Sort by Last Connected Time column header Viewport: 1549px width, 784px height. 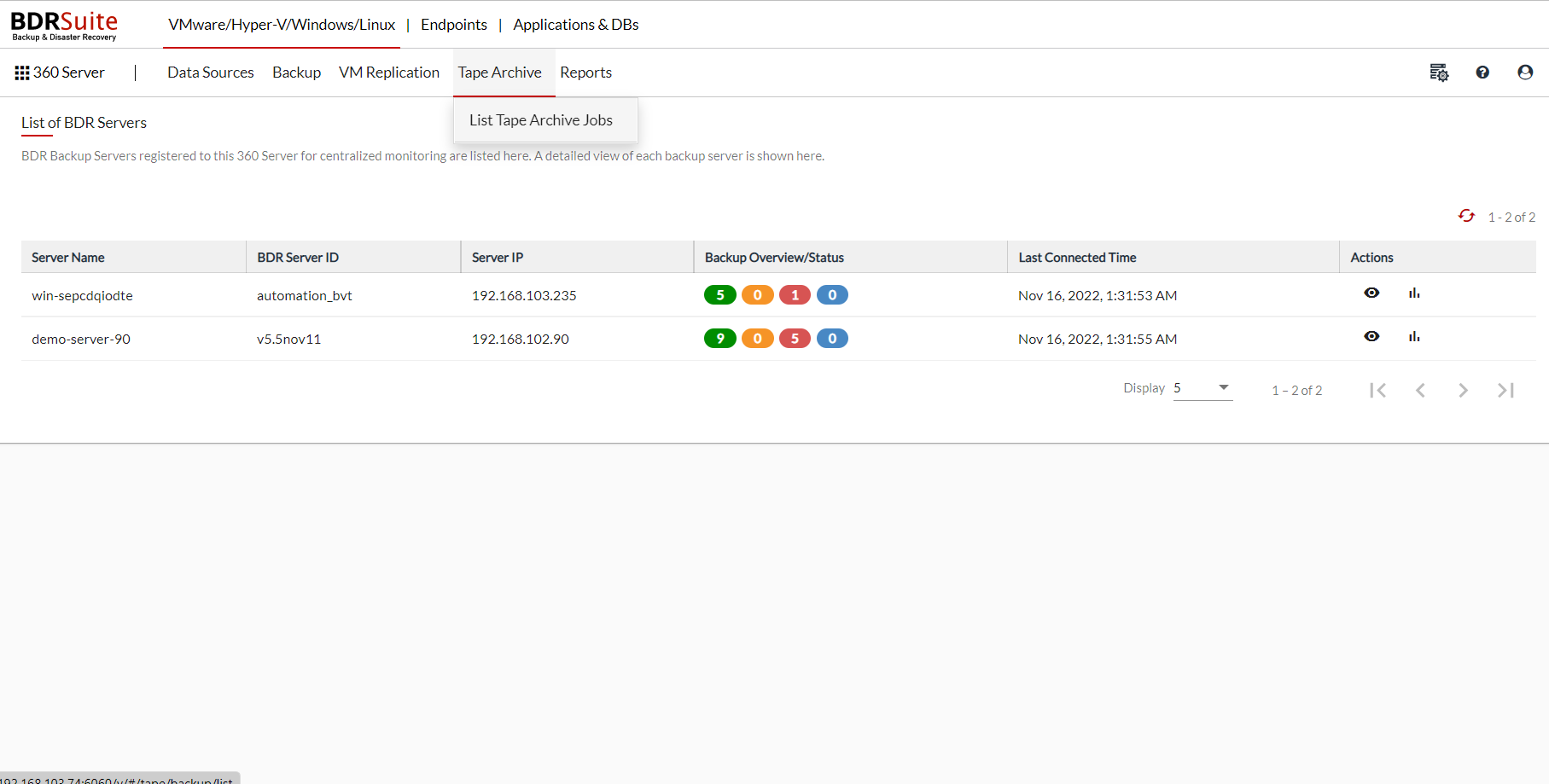tap(1077, 258)
